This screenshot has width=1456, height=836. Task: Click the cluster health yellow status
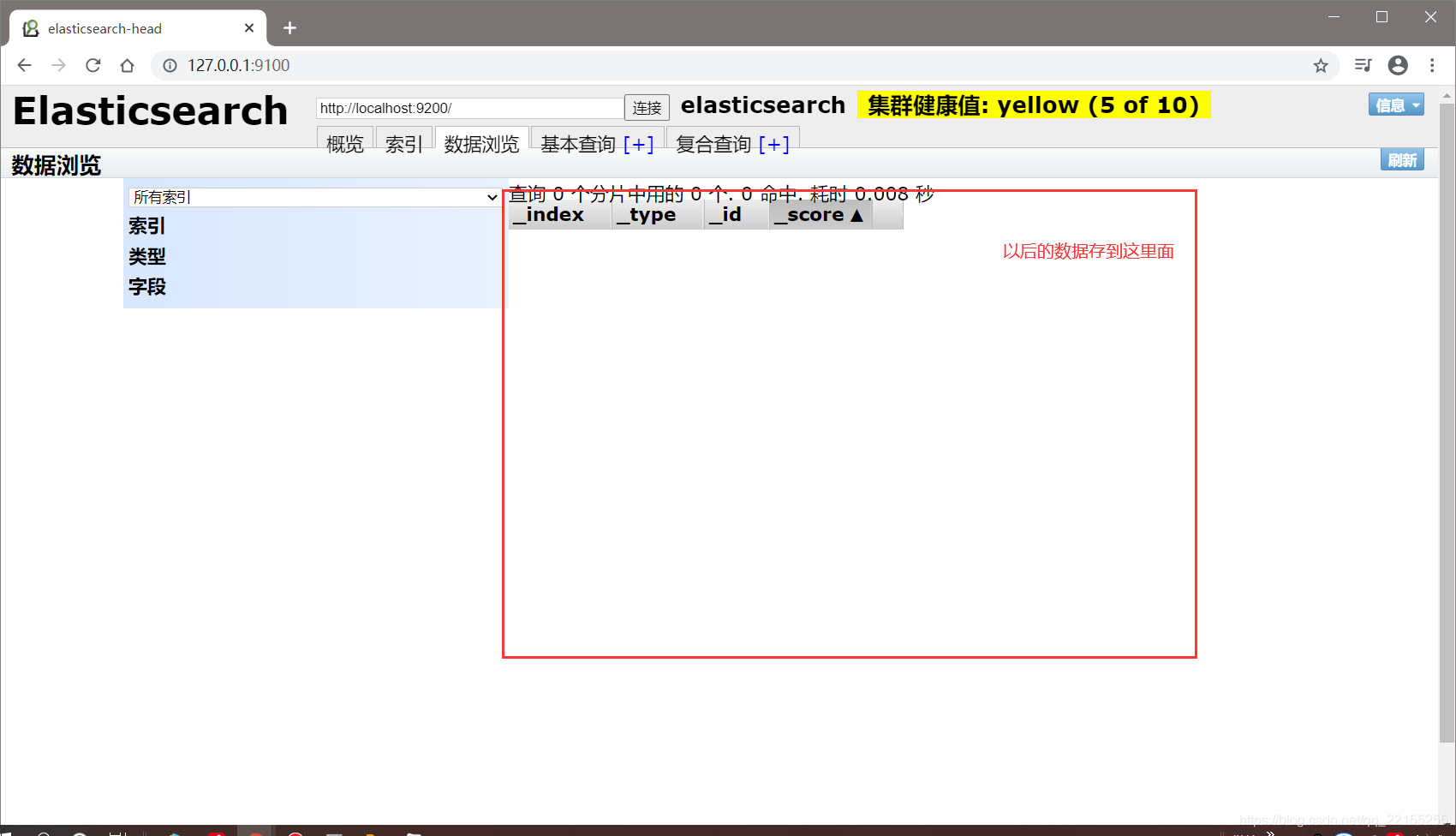click(1034, 104)
